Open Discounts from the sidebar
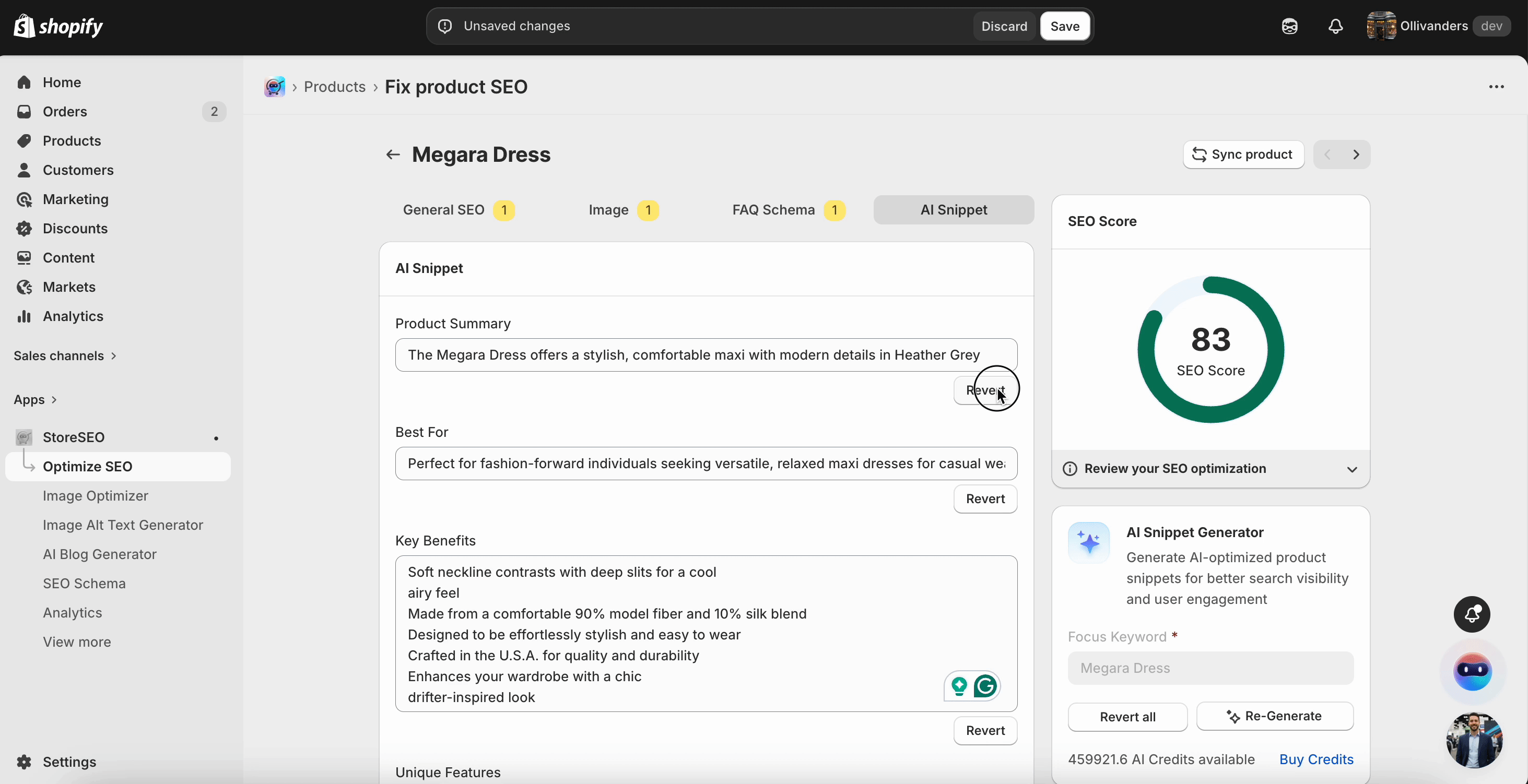The image size is (1528, 784). coord(75,228)
